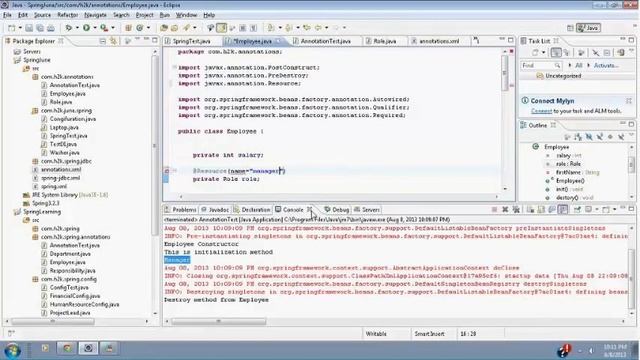Toggle Categorized view in Task List toolbar
The image size is (640, 360).
pyautogui.click(x=556, y=53)
